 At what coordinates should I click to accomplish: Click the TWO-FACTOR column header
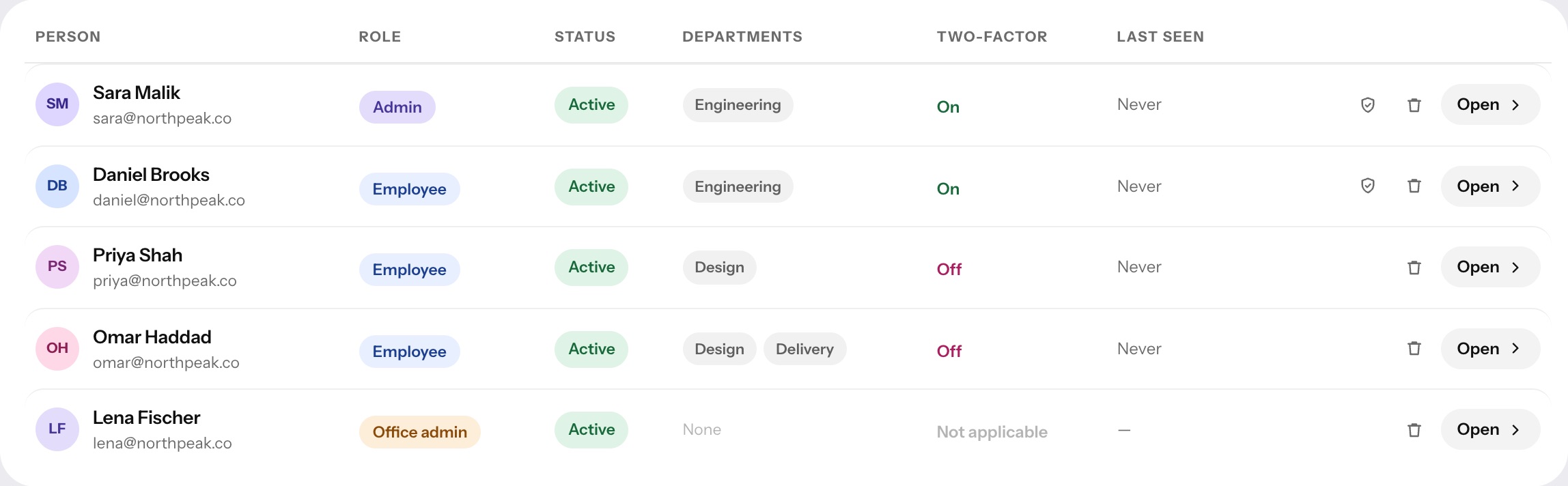(992, 37)
